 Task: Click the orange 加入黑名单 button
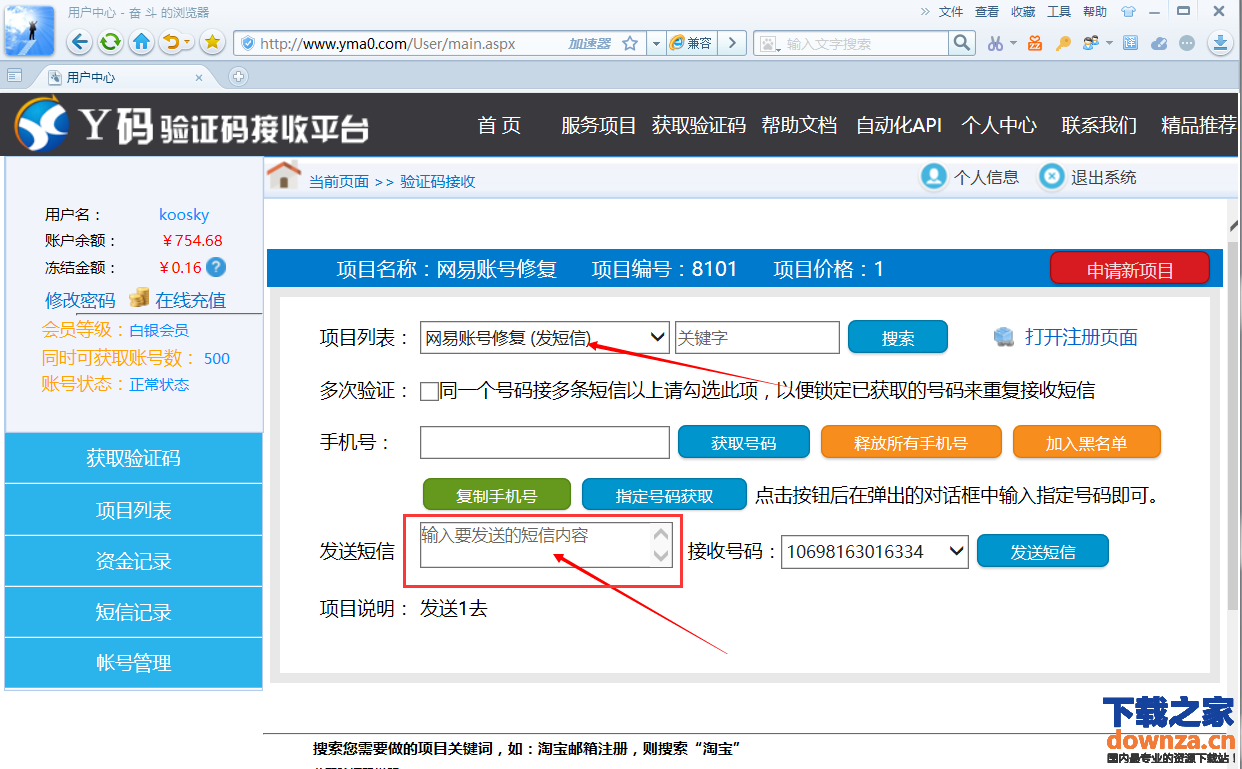pos(1087,442)
